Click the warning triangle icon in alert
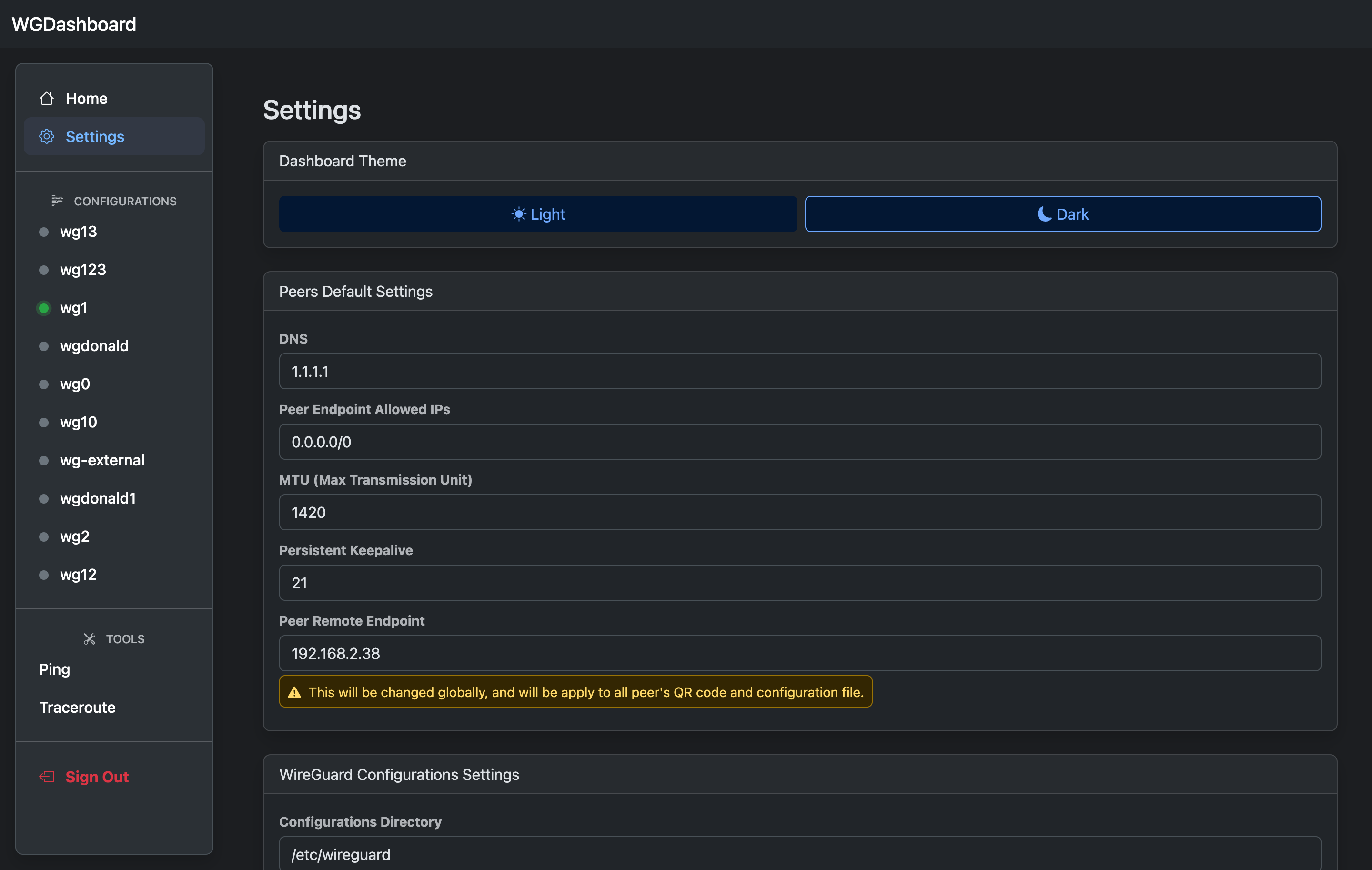Image resolution: width=1372 pixels, height=870 pixels. coord(294,692)
